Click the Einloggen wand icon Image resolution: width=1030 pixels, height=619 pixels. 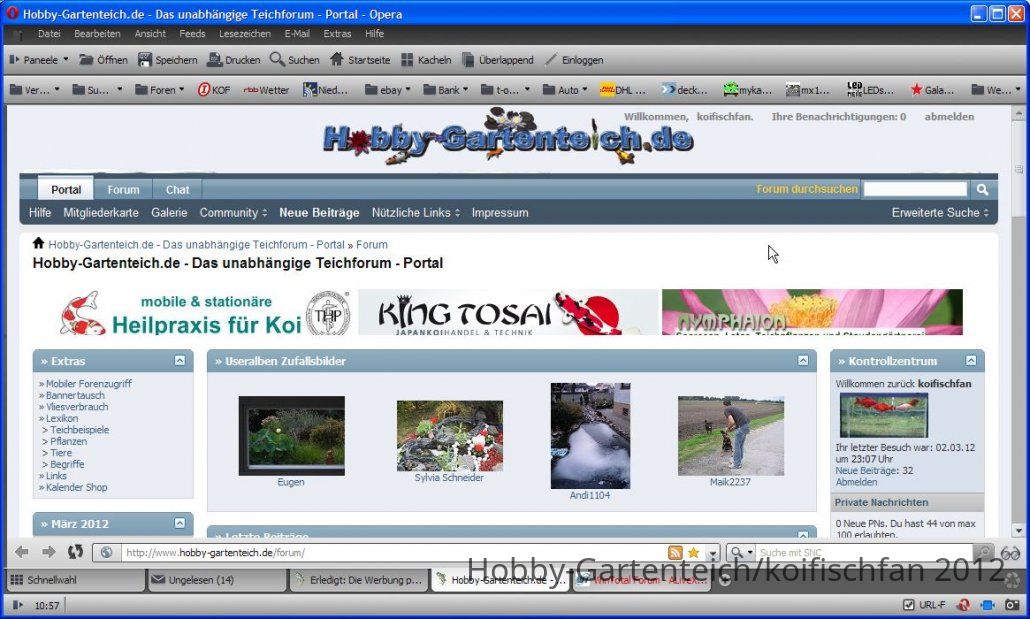coord(550,60)
